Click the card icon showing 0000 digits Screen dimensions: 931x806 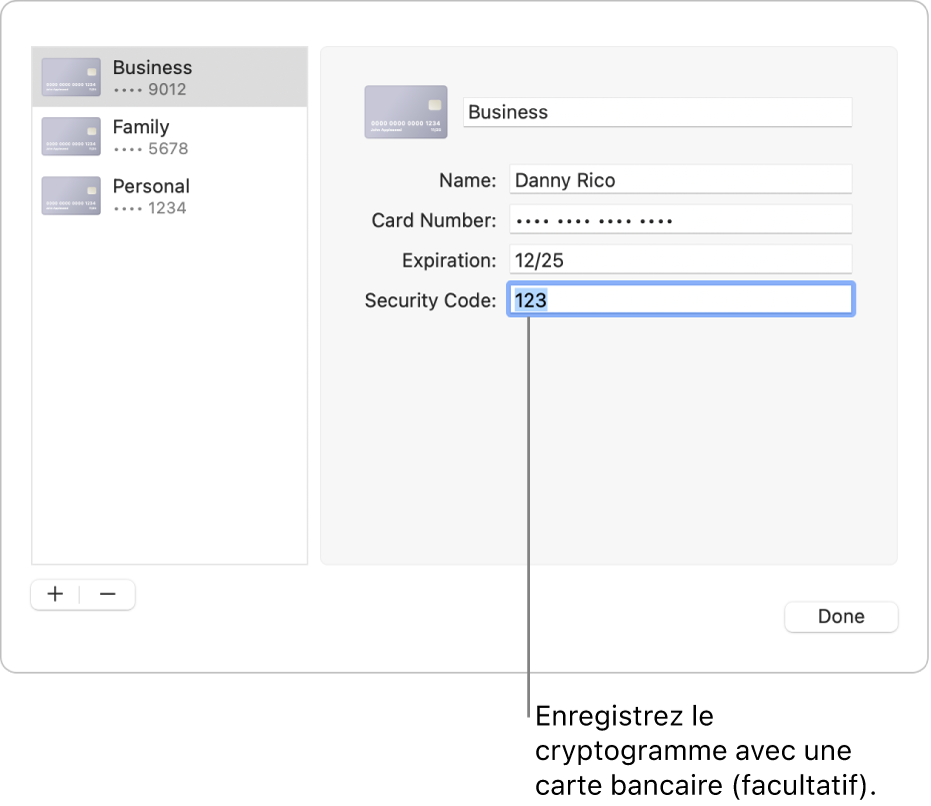(405, 112)
